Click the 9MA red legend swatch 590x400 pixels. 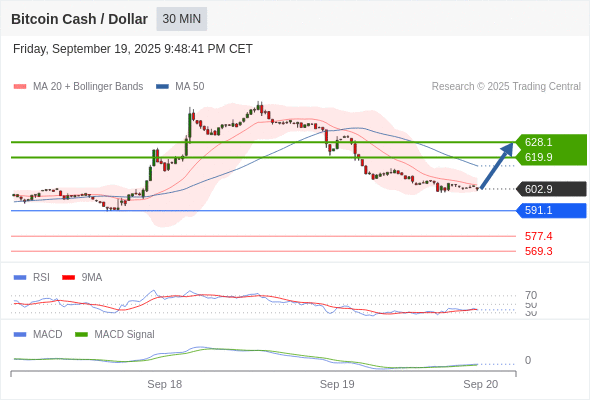point(68,278)
